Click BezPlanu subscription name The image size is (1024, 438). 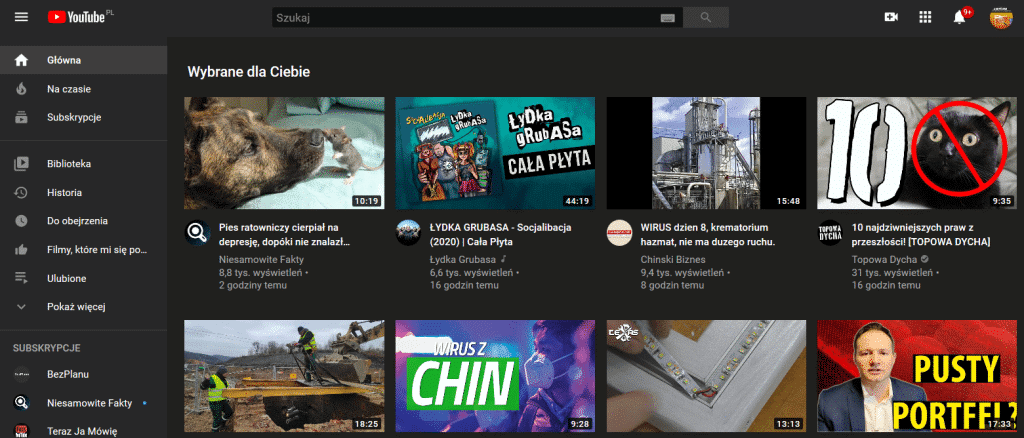pos(68,374)
